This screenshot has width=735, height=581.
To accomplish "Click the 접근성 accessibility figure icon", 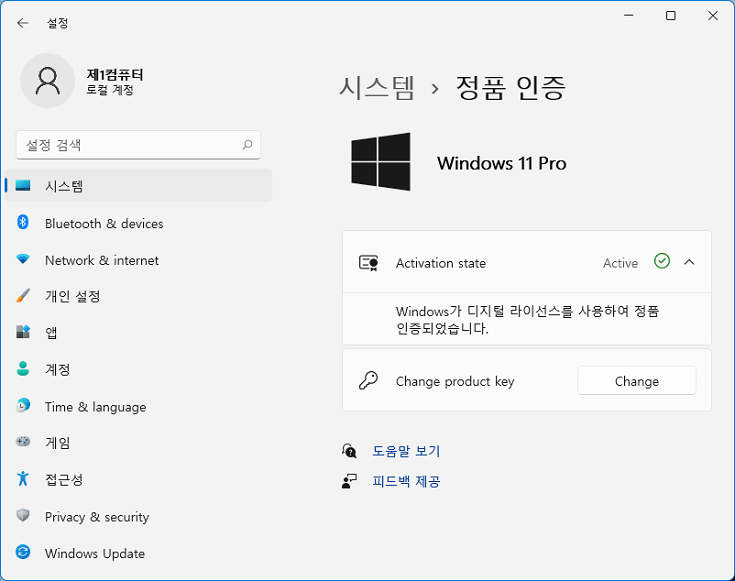I will [x=23, y=478].
